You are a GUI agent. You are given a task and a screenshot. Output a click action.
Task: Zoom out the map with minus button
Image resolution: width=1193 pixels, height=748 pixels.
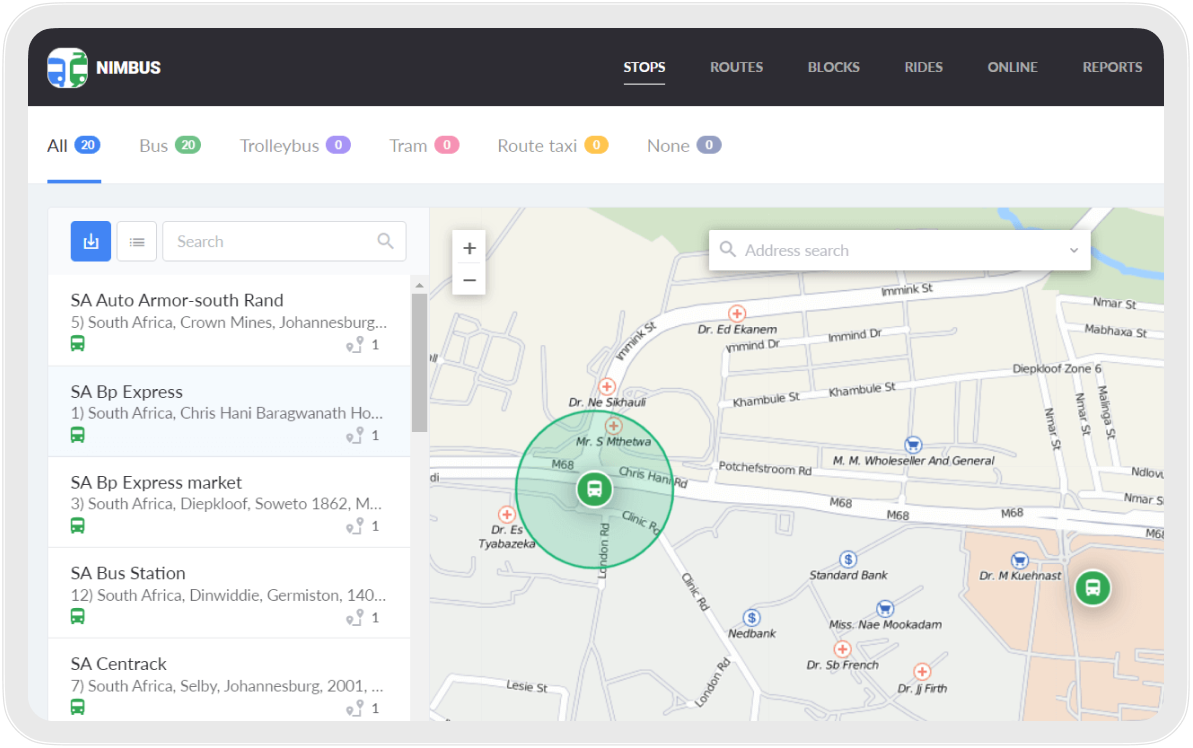coord(469,280)
